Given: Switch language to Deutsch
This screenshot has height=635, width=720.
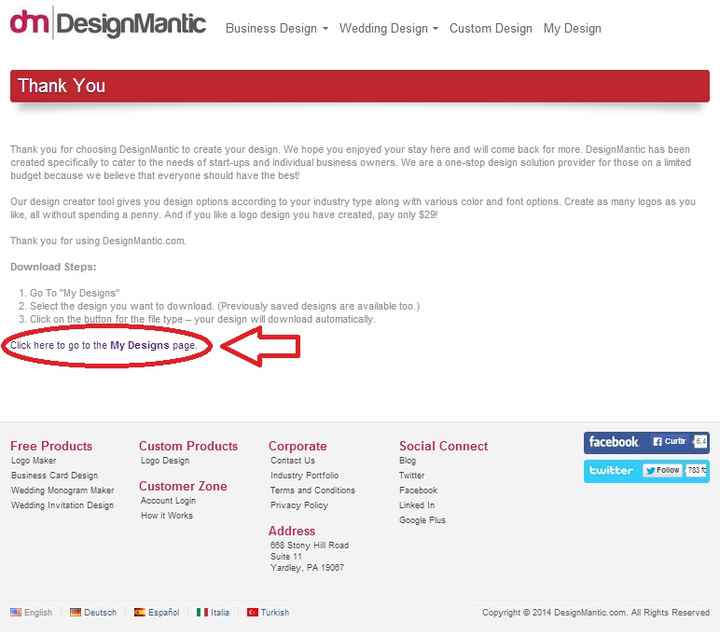Looking at the screenshot, I should point(93,613).
